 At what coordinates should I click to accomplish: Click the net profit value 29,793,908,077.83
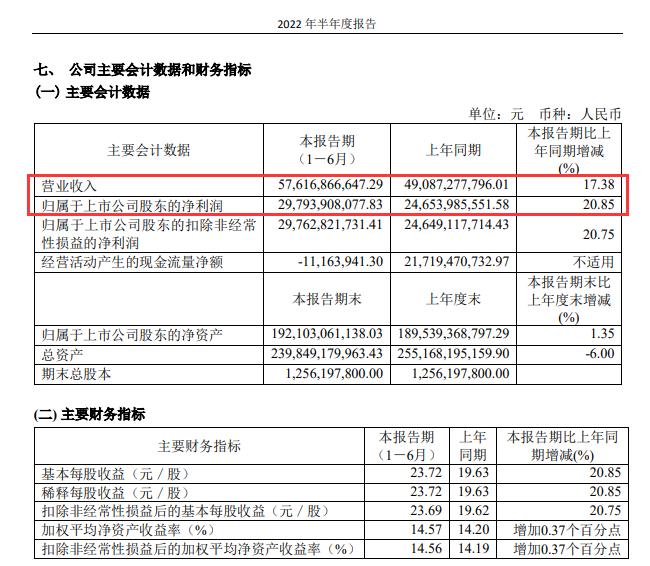click(x=329, y=205)
